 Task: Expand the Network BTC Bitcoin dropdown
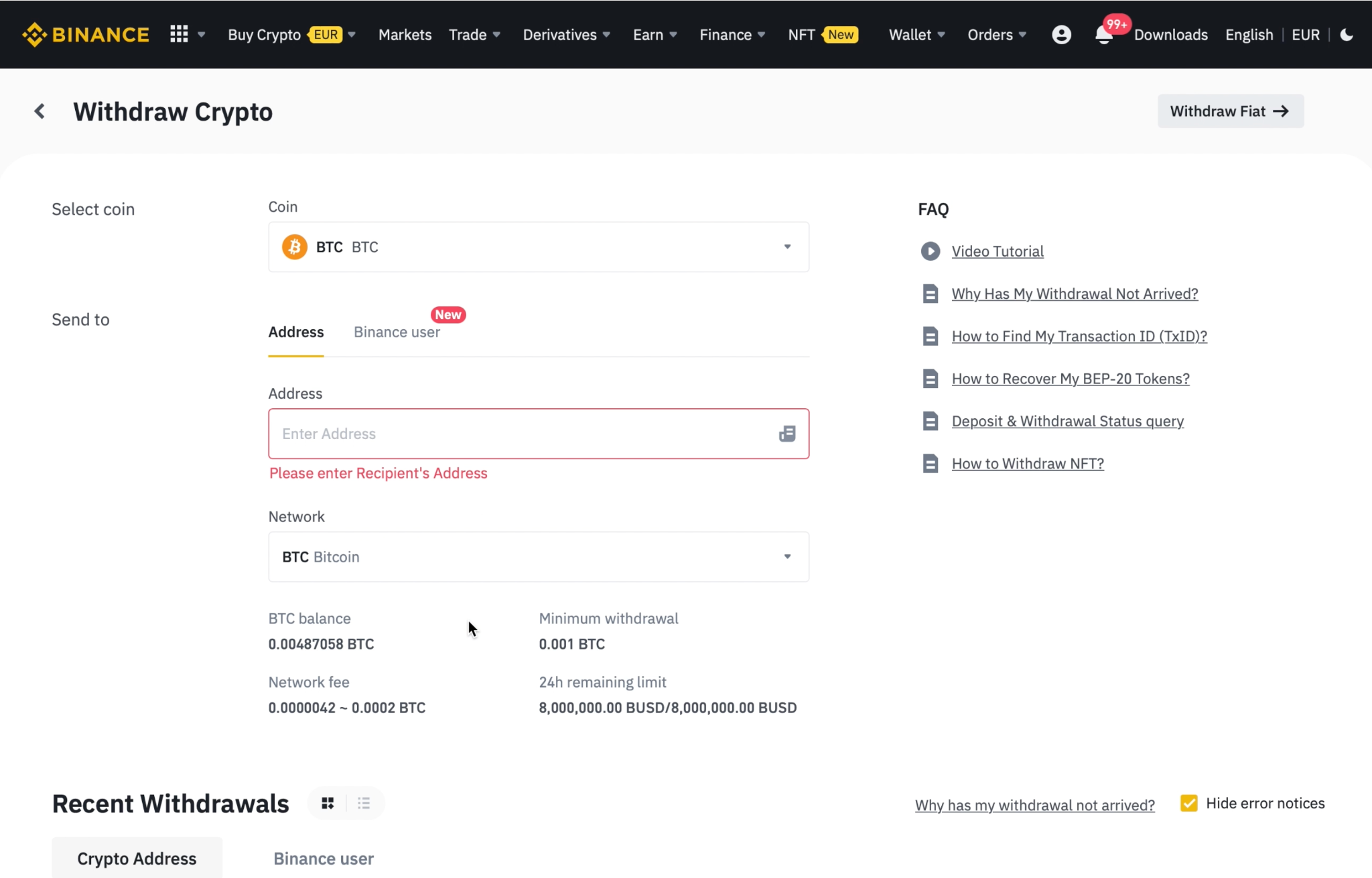pyautogui.click(x=539, y=557)
